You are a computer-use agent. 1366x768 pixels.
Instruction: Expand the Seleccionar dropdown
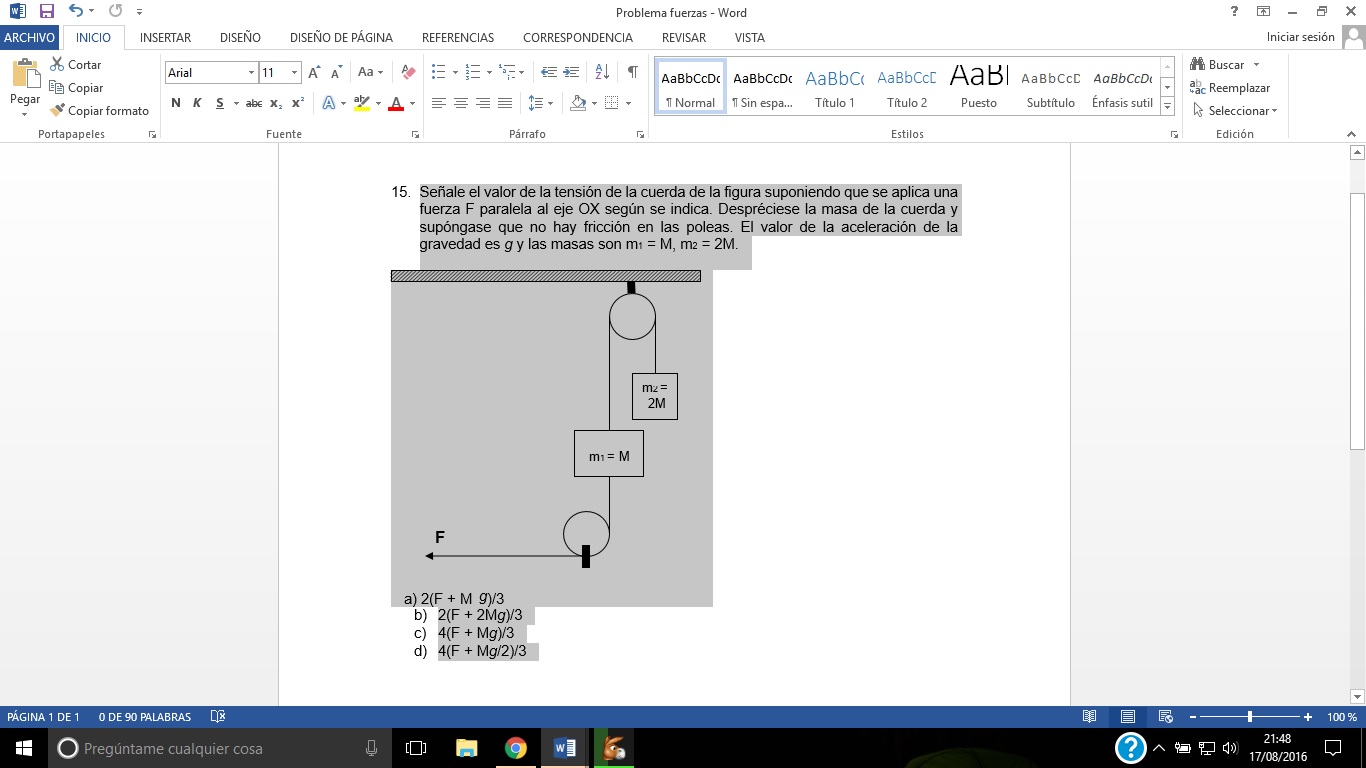[1242, 111]
